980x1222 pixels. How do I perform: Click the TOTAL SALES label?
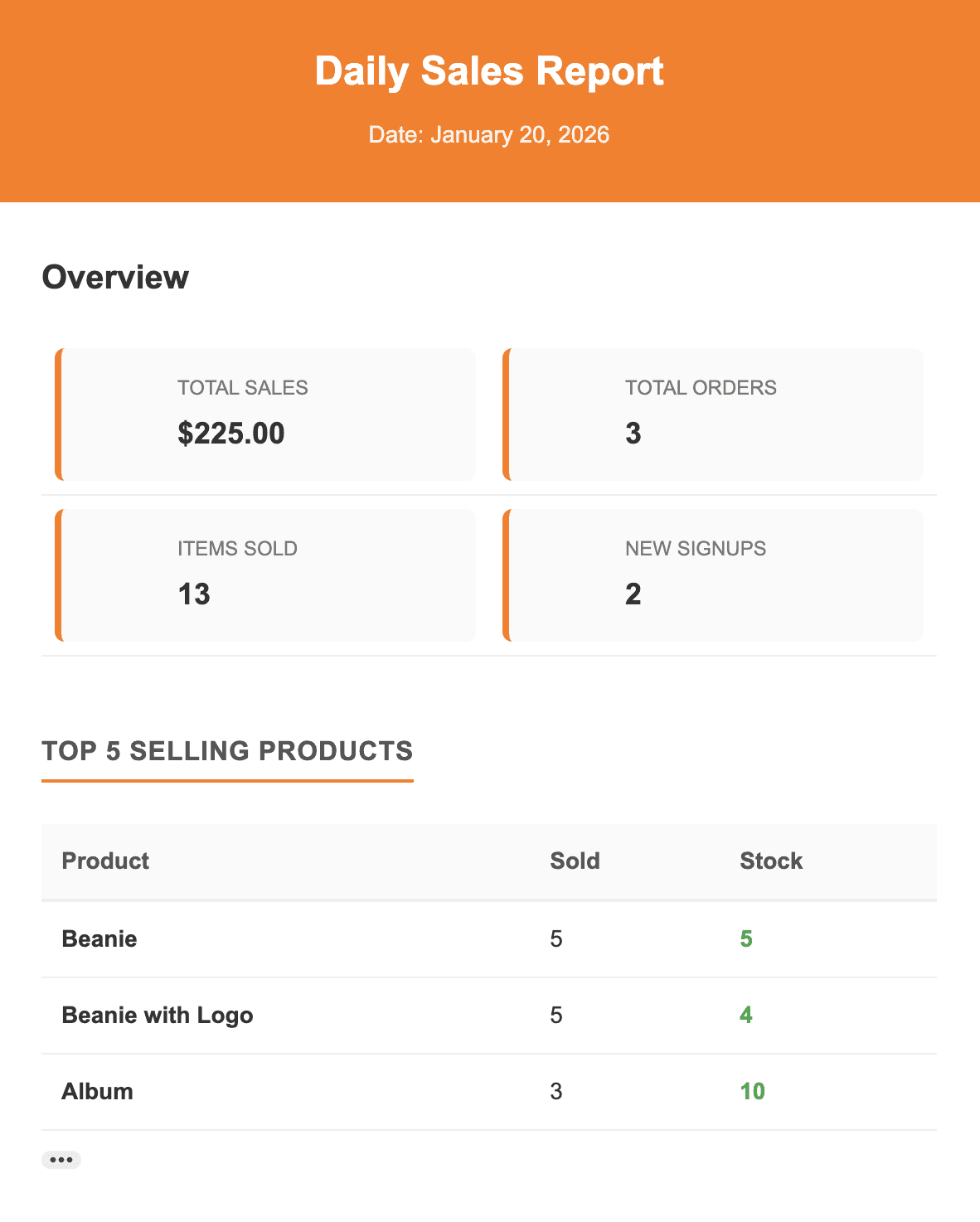coord(243,388)
